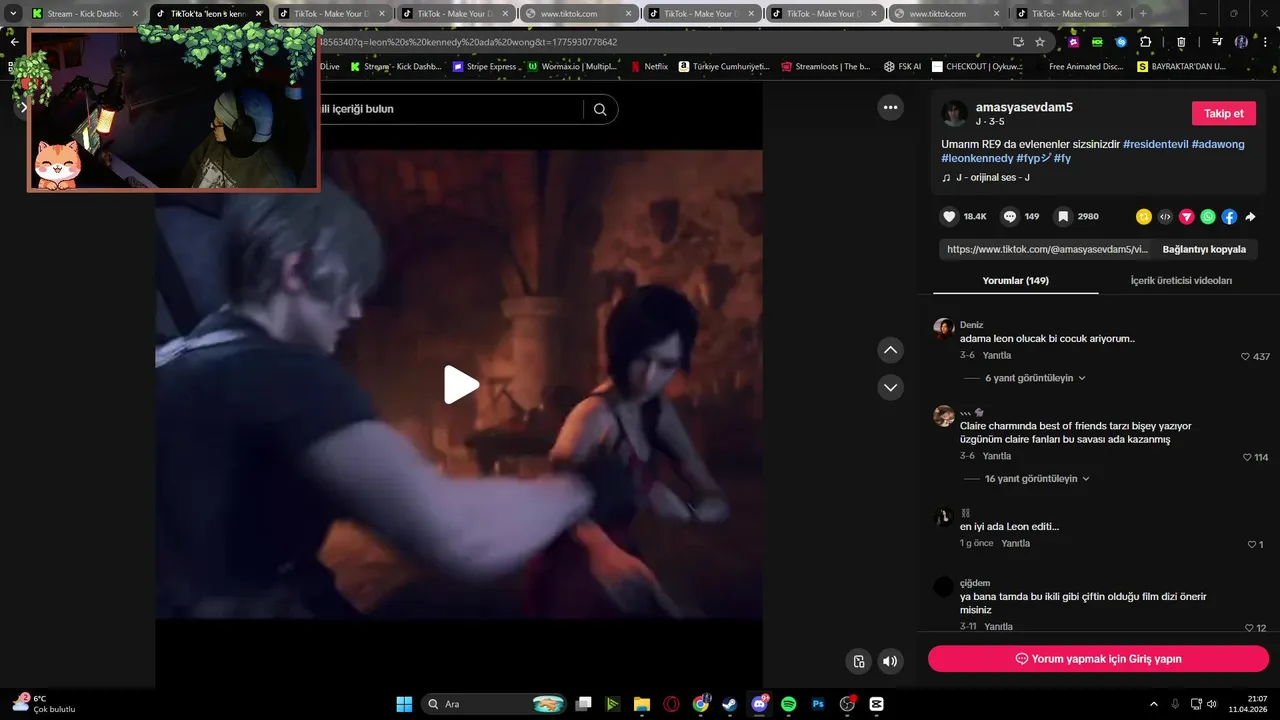Click the embed code icon
The height and width of the screenshot is (720, 1280).
pyautogui.click(x=1165, y=216)
